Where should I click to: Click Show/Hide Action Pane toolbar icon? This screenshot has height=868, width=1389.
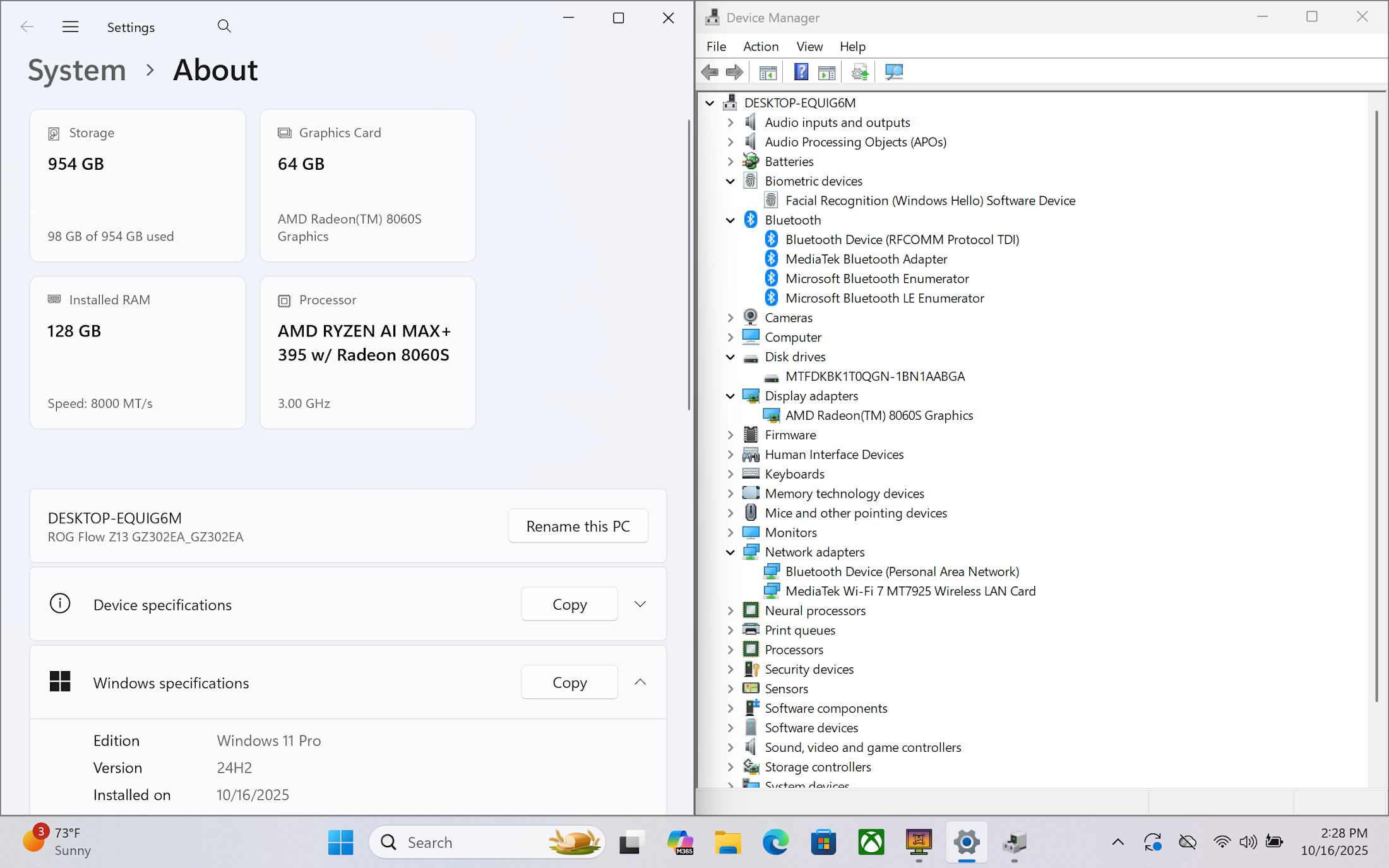tap(826, 72)
